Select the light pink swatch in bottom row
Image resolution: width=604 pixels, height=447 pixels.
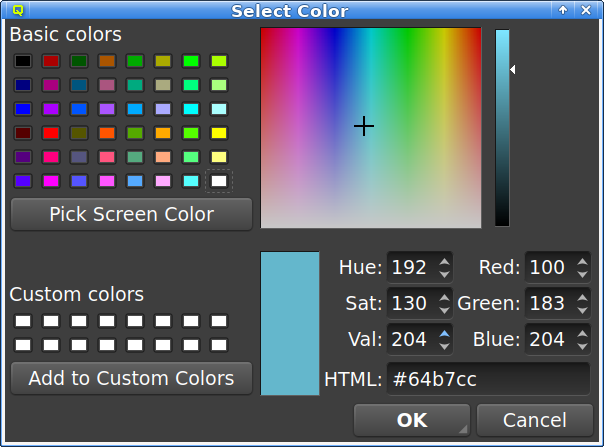163,181
